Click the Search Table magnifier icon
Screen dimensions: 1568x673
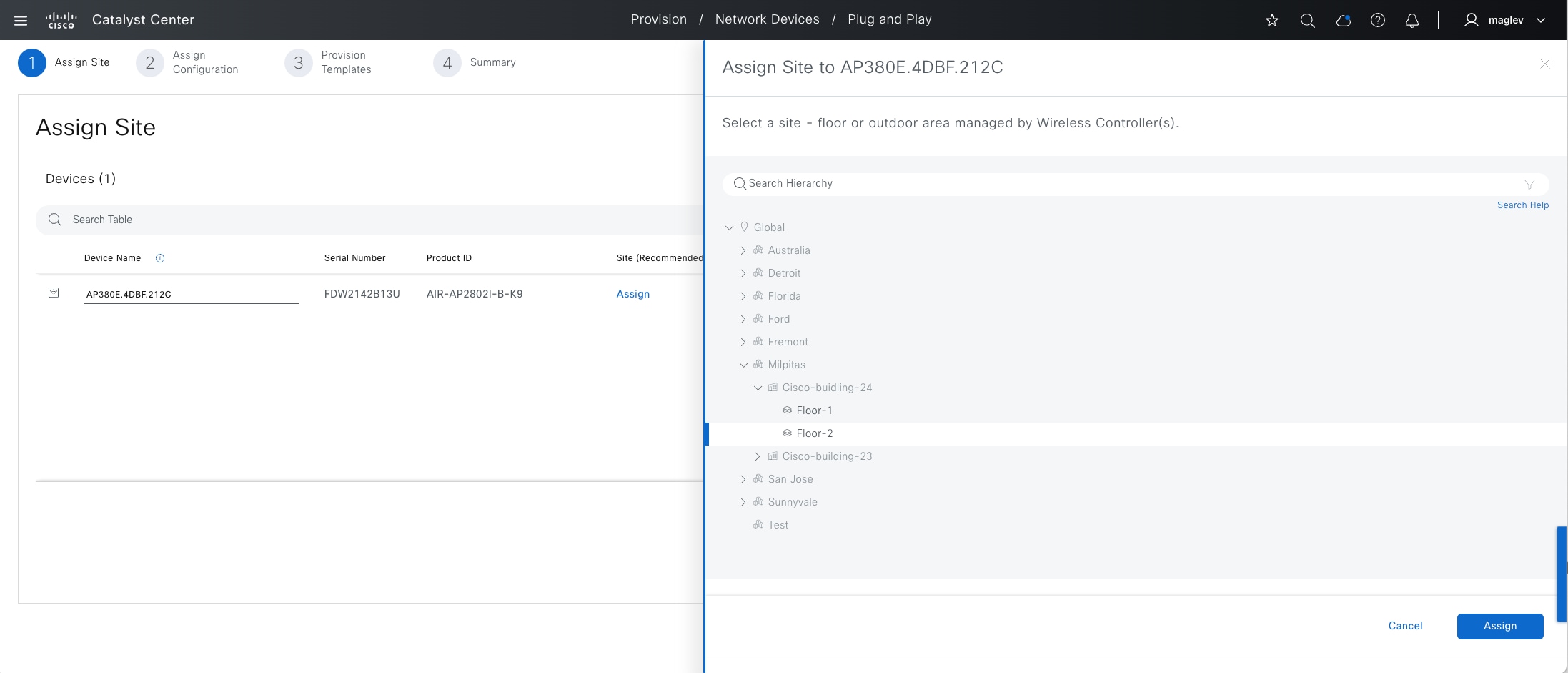coord(55,220)
